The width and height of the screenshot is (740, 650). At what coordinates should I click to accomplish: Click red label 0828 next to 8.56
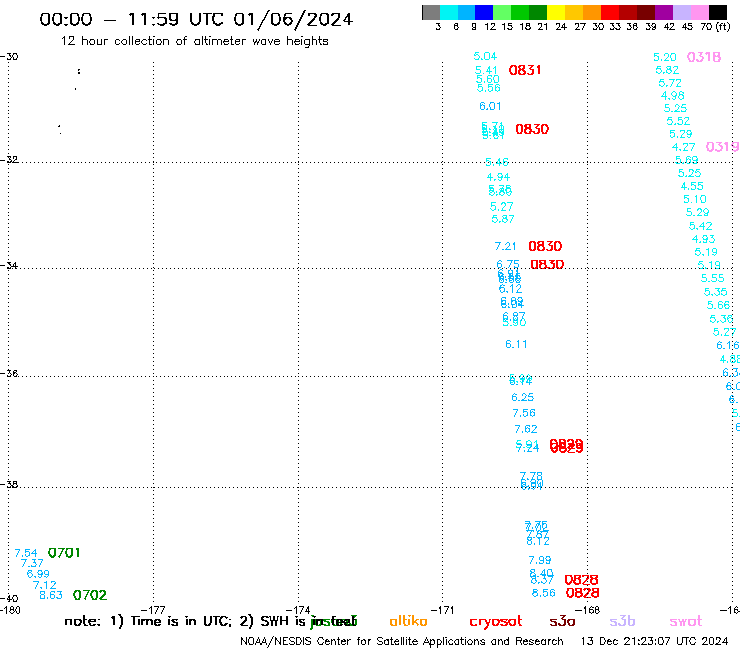[582, 593]
